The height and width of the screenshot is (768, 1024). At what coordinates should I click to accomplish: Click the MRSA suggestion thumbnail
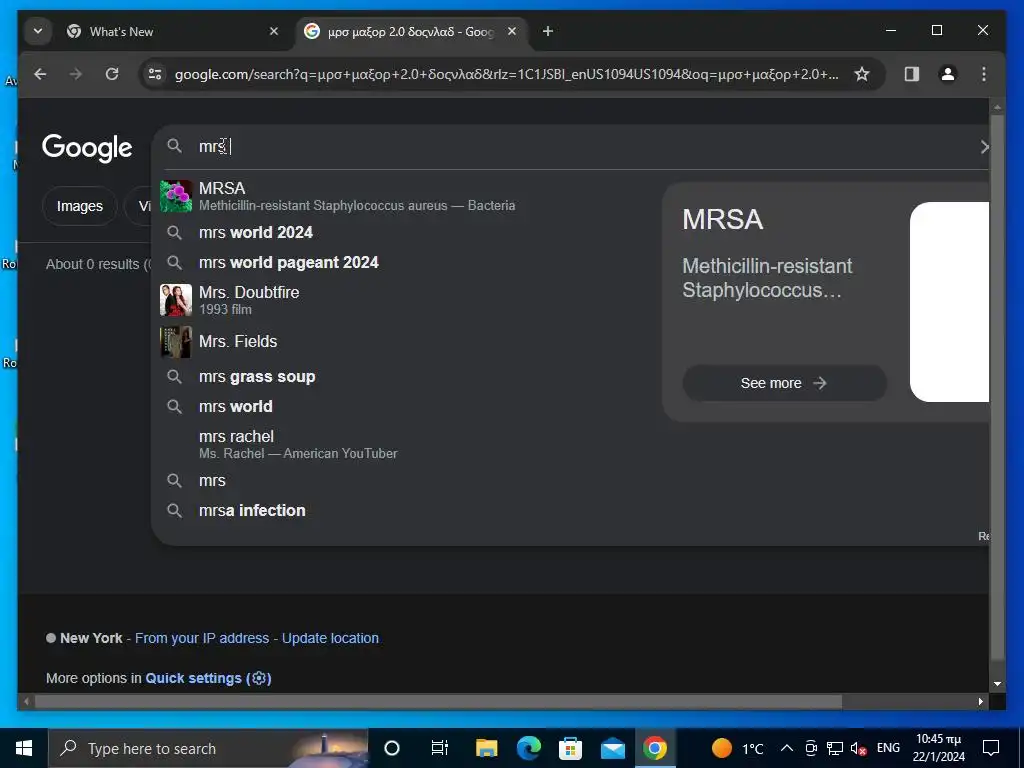click(176, 196)
